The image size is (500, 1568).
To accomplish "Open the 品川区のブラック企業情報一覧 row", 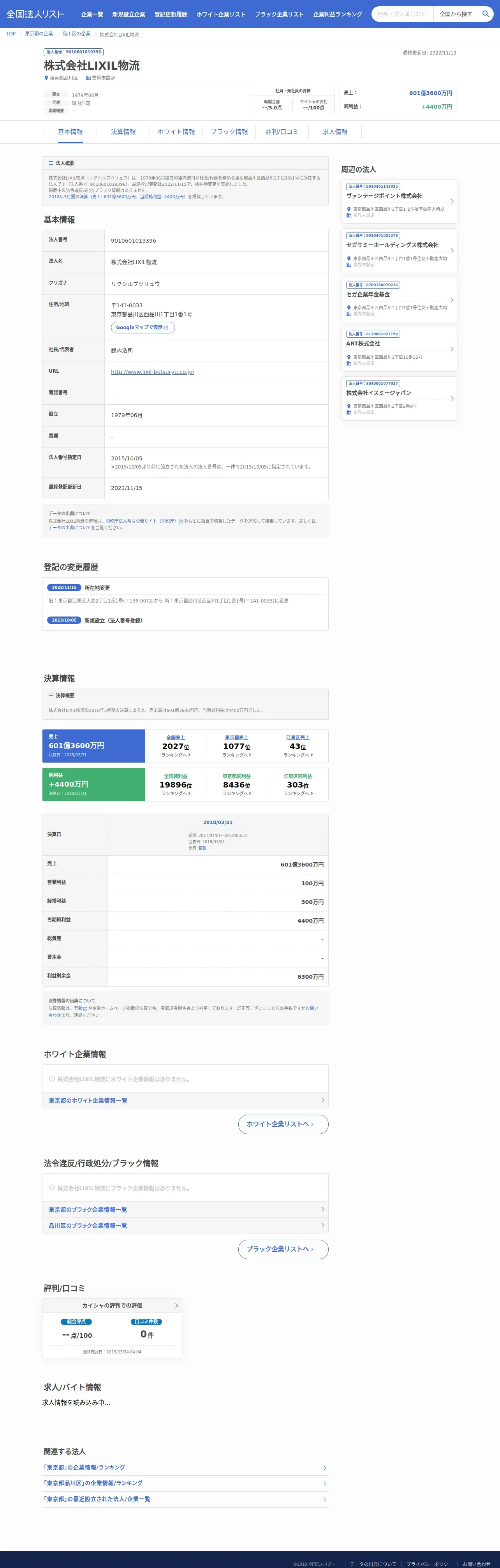I will pos(185,1225).
